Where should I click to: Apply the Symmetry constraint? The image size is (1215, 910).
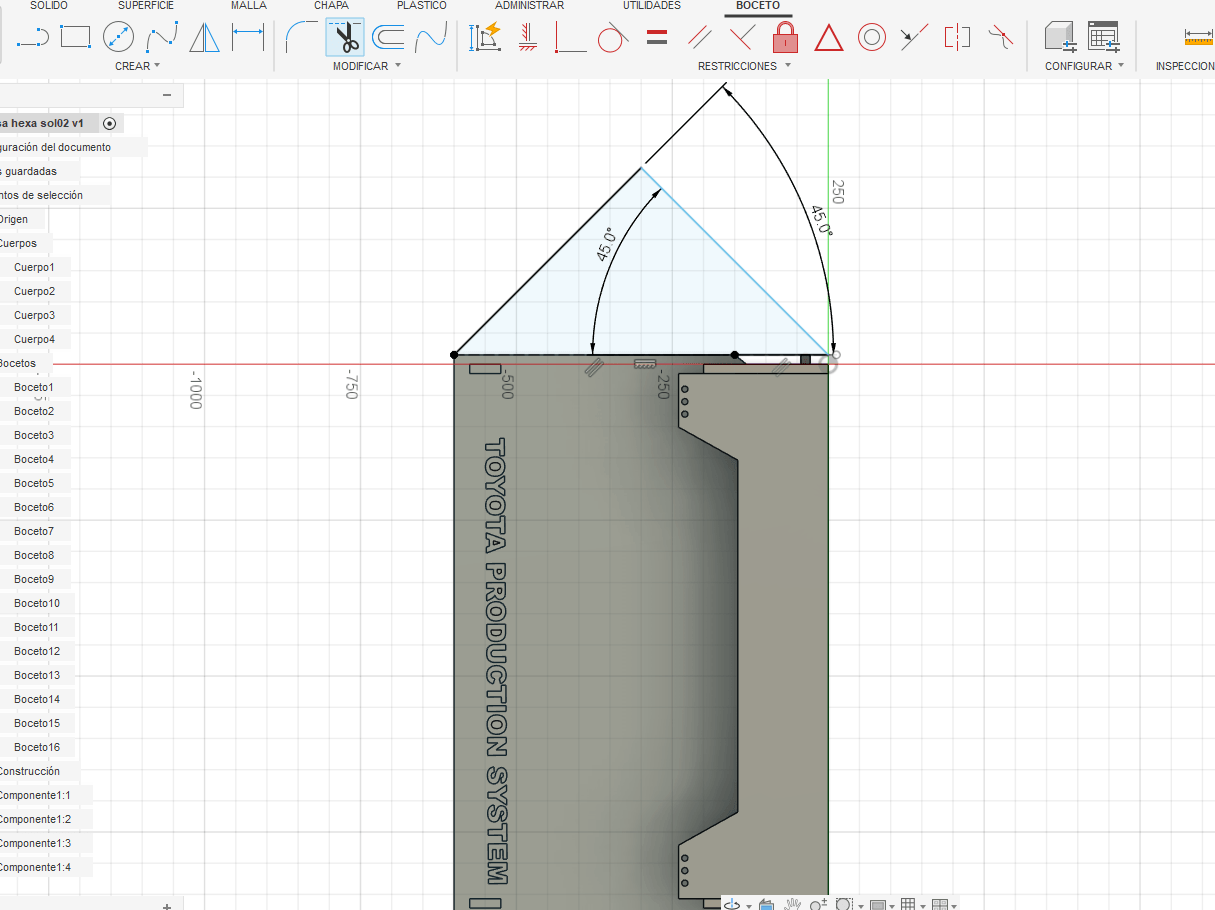tap(957, 39)
